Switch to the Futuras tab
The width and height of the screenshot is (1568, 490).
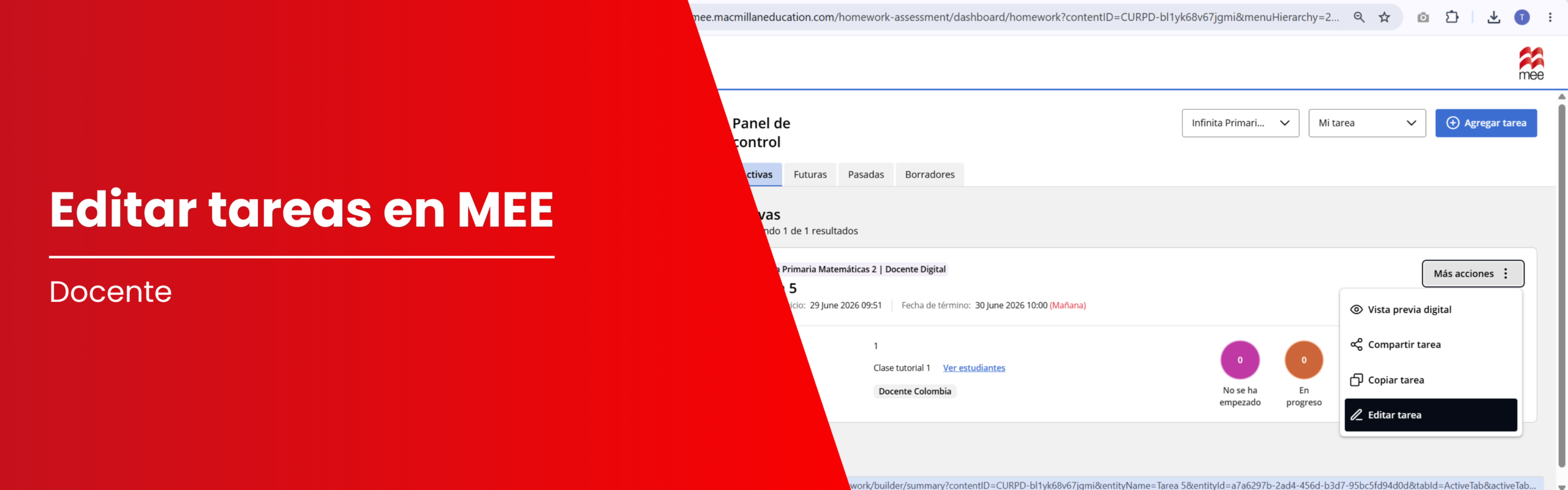point(810,175)
